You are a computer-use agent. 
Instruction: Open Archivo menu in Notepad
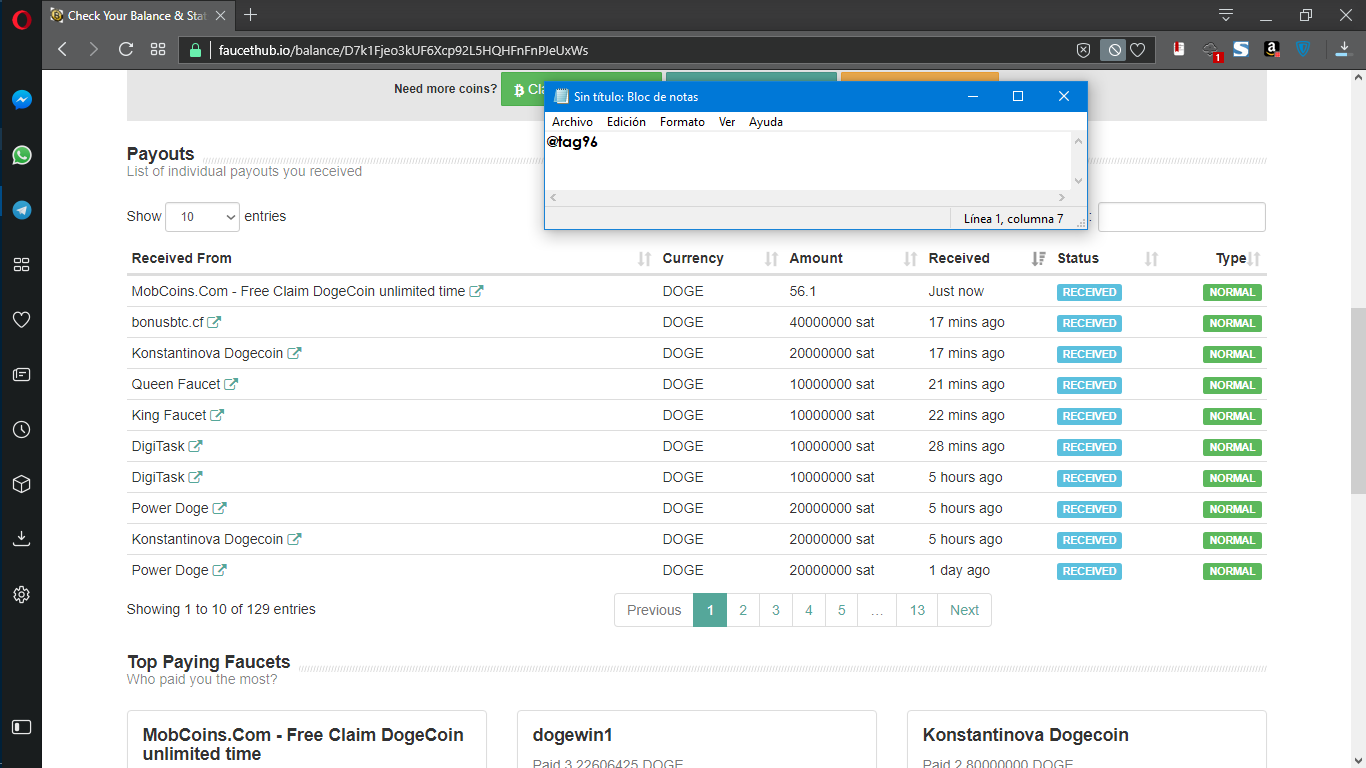[x=572, y=122]
